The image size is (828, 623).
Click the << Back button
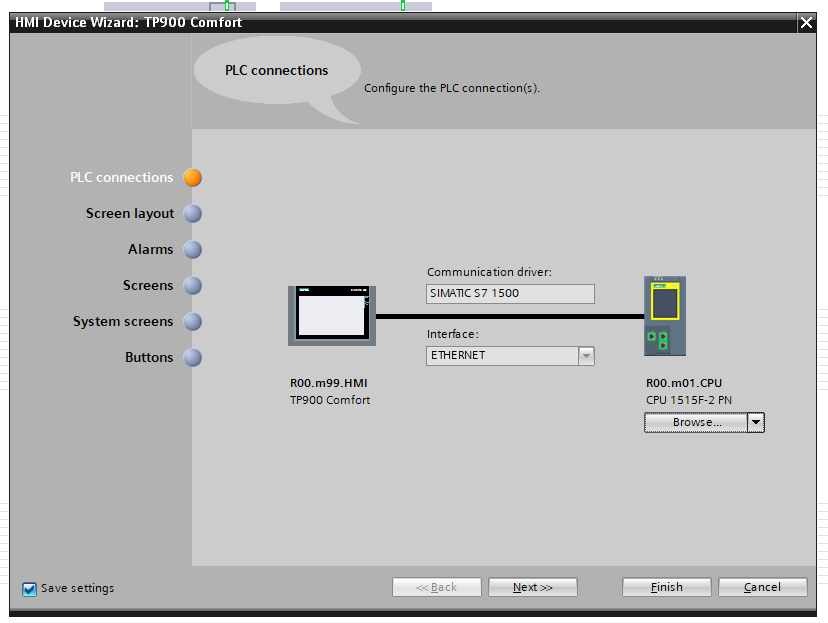pos(437,587)
